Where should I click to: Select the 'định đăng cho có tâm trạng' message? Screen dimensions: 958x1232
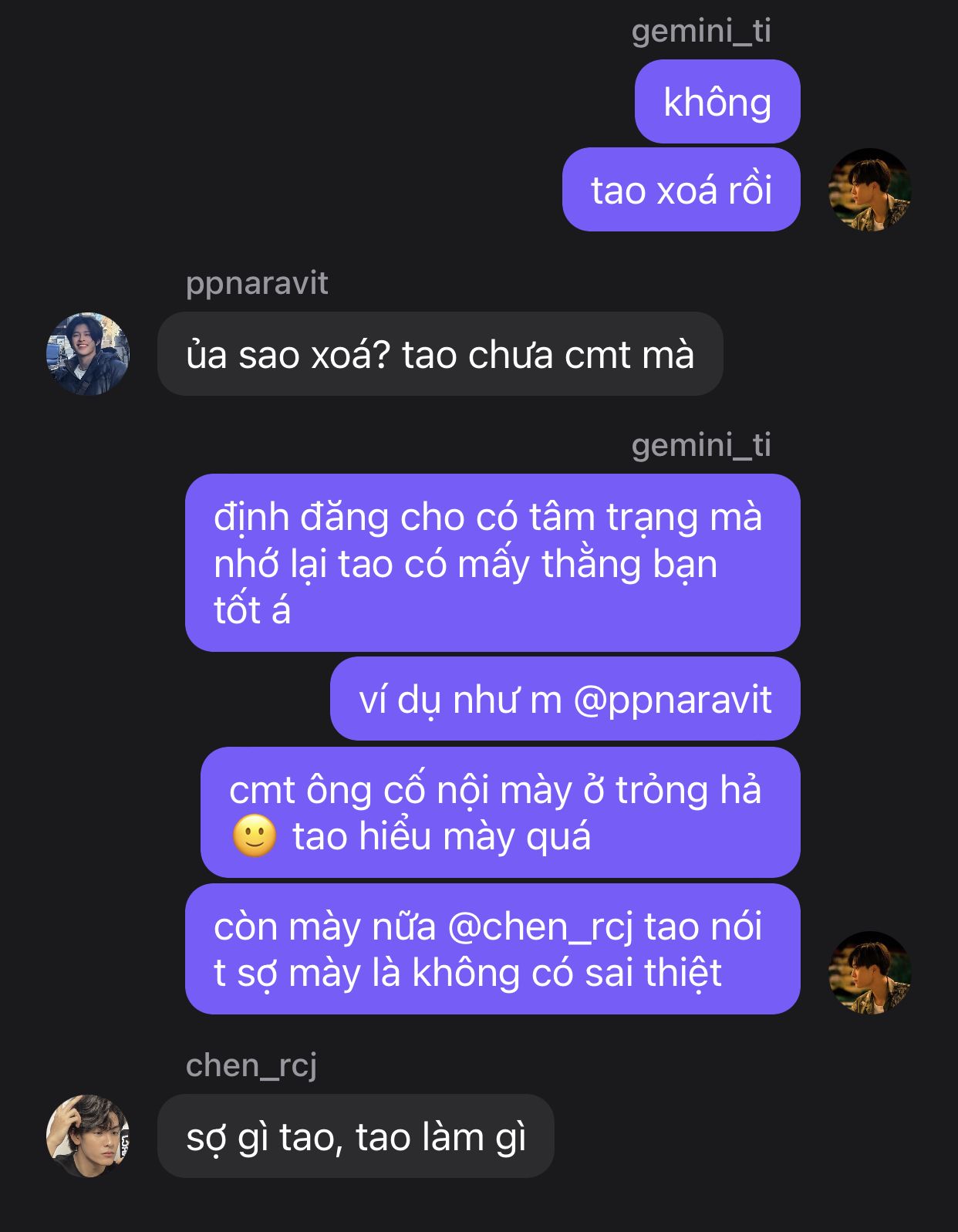point(493,562)
